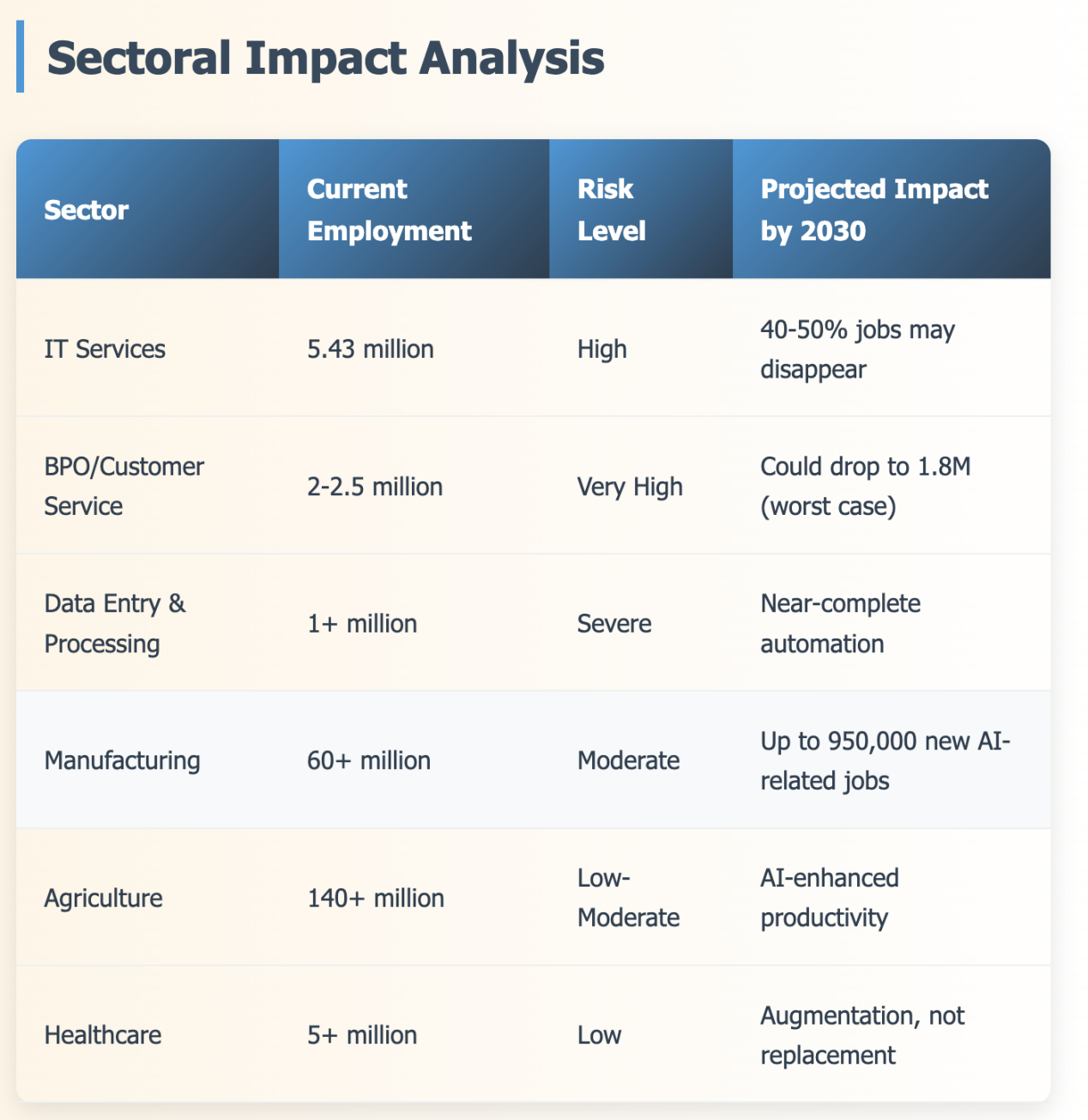Select the Agriculture sector cell

pos(103,899)
